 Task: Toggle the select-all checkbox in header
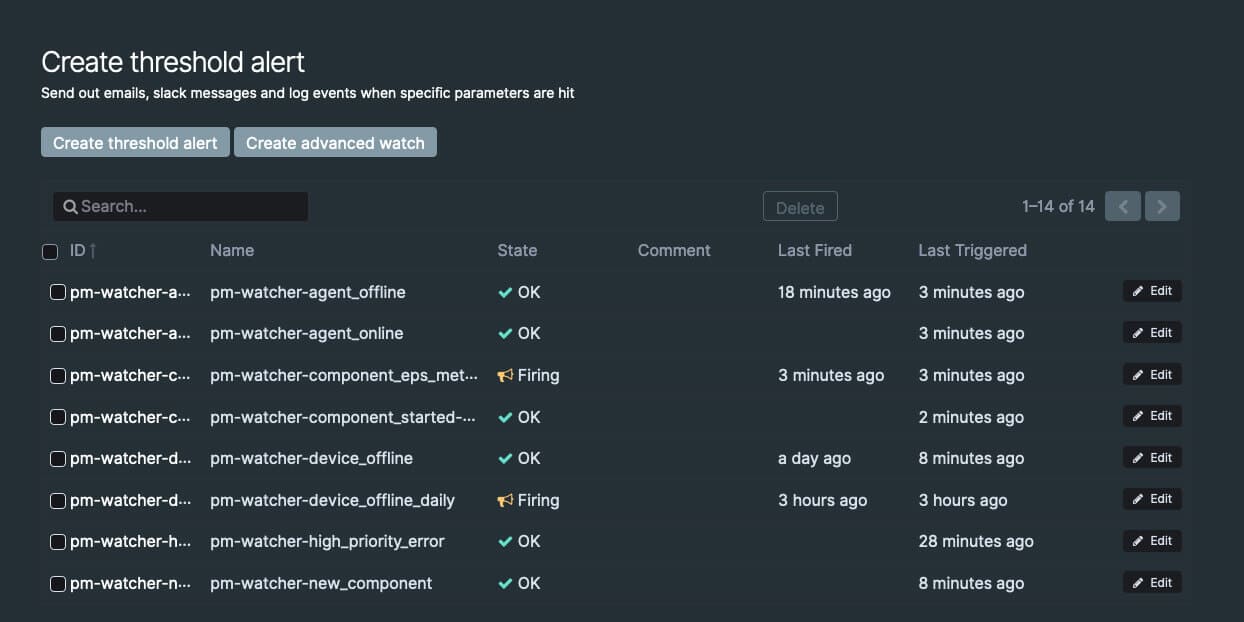tap(50, 252)
